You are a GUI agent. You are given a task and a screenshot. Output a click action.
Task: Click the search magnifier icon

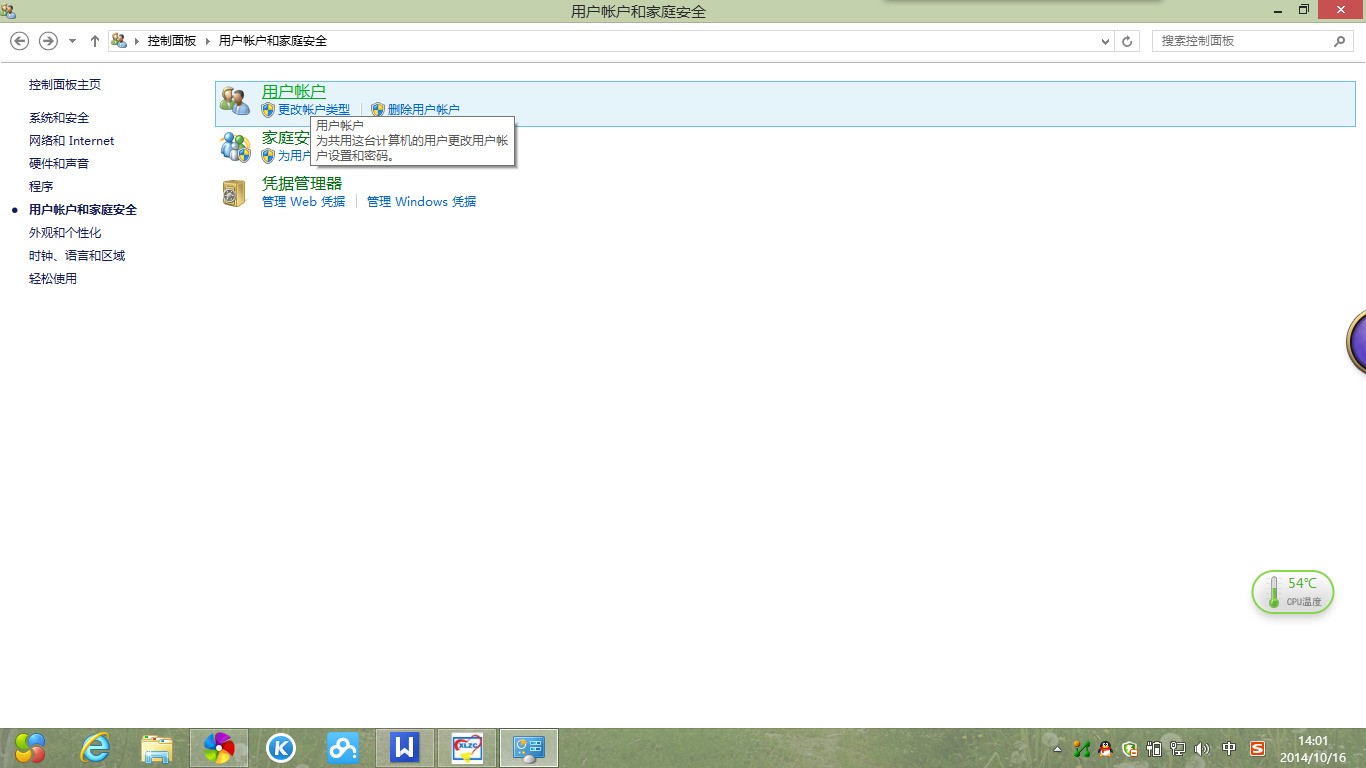1340,41
